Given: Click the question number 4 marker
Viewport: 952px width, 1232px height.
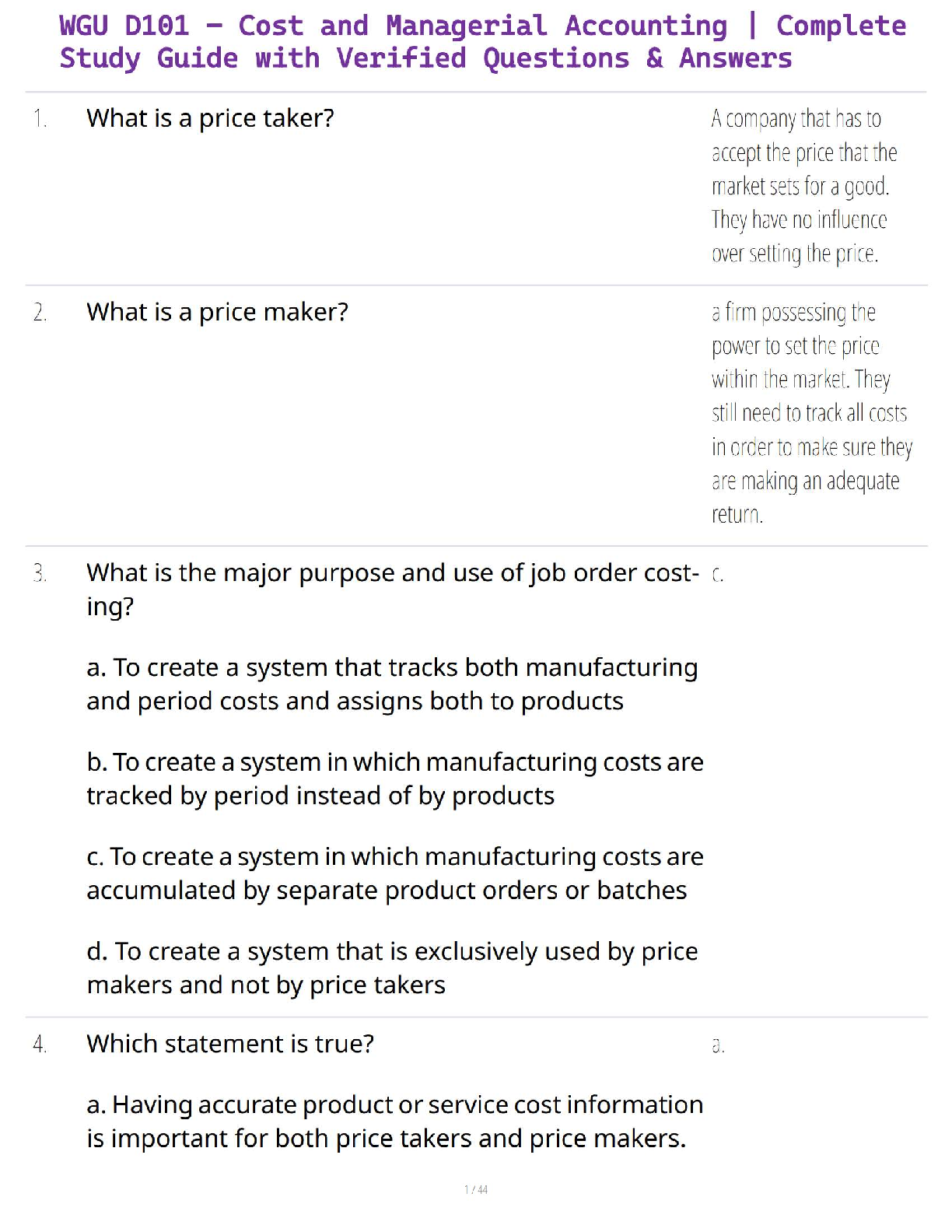Looking at the screenshot, I should (x=40, y=1045).
